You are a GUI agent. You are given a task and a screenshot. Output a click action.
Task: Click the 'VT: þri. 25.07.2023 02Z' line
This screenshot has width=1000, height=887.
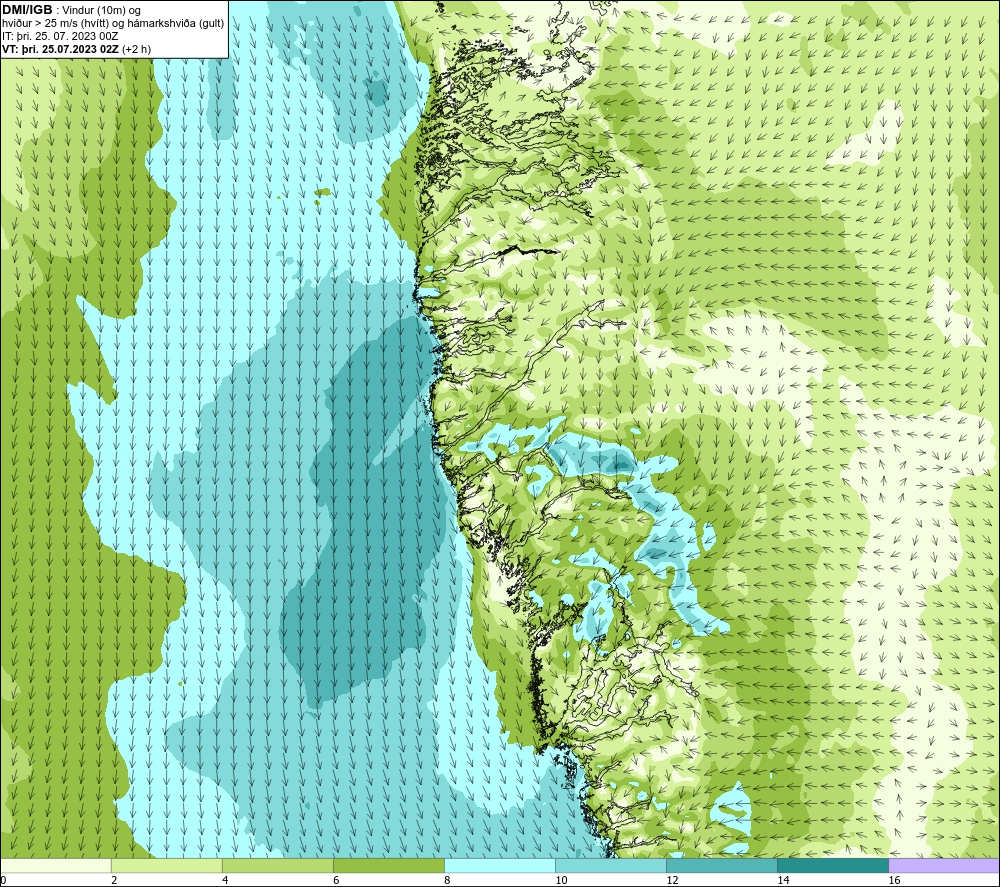pyautogui.click(x=61, y=48)
